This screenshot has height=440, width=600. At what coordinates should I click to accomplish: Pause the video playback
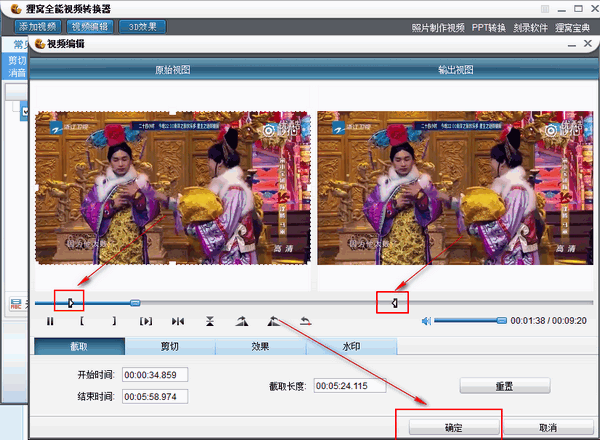pyautogui.click(x=50, y=321)
